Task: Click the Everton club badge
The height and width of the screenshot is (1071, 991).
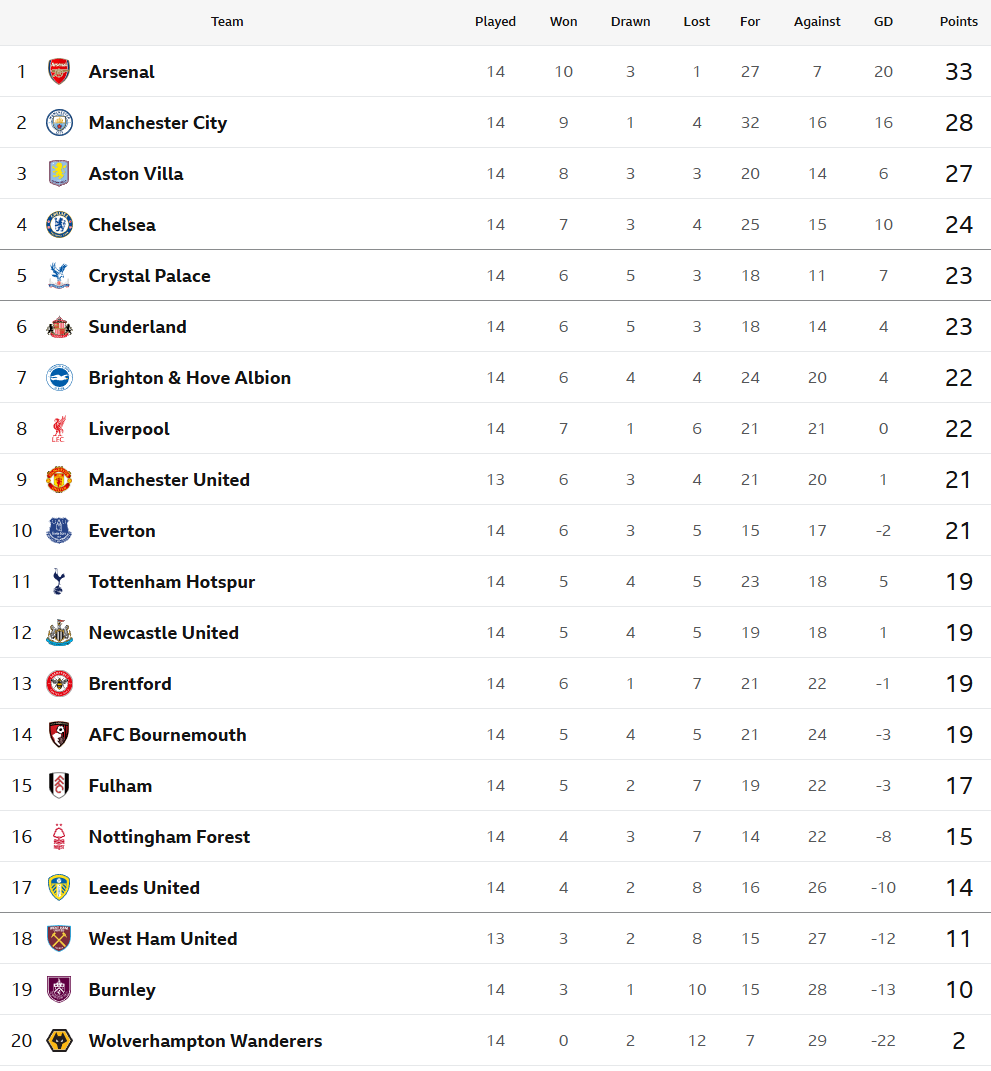Action: [59, 531]
